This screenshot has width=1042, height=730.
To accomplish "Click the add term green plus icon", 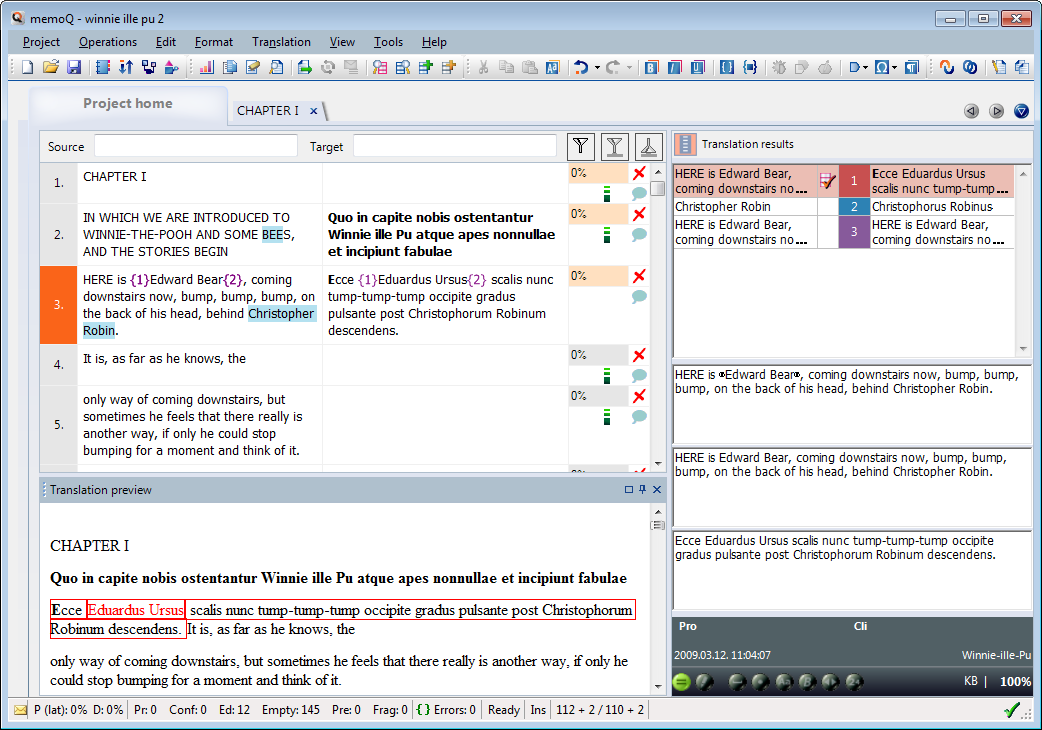I will [x=425, y=67].
